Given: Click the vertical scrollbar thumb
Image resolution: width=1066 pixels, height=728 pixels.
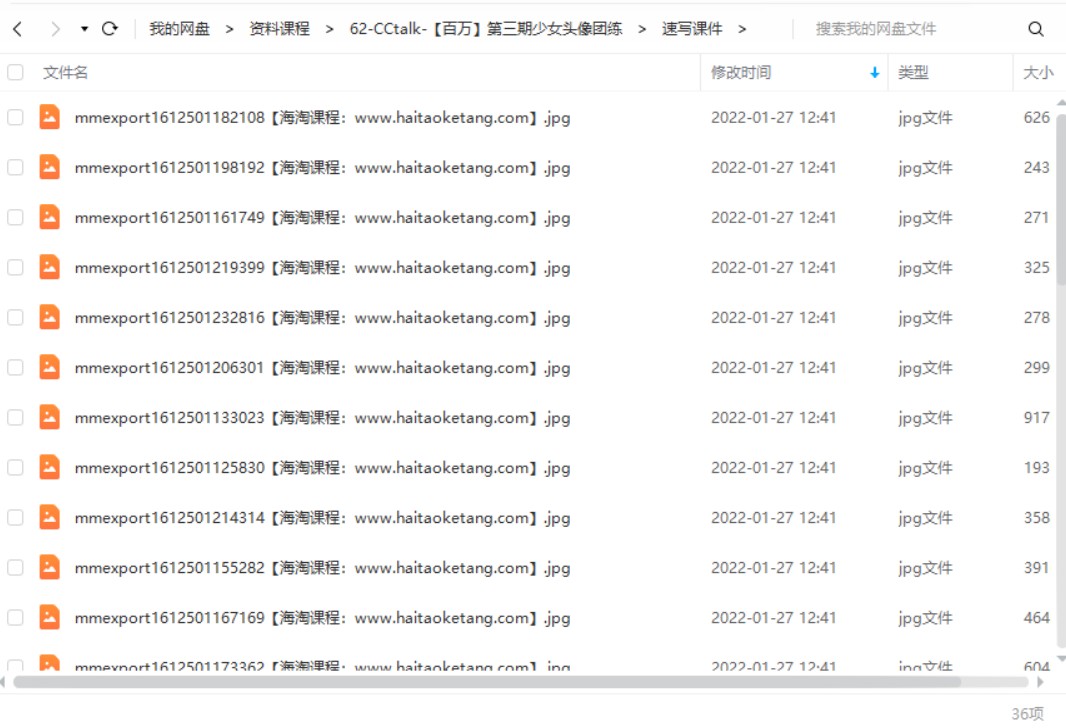Looking at the screenshot, I should (1061, 198).
